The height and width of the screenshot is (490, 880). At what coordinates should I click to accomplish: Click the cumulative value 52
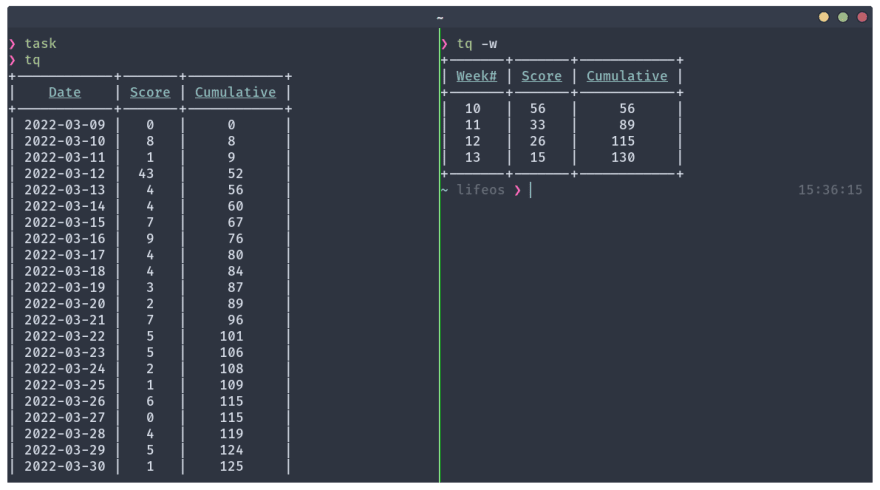pos(235,174)
